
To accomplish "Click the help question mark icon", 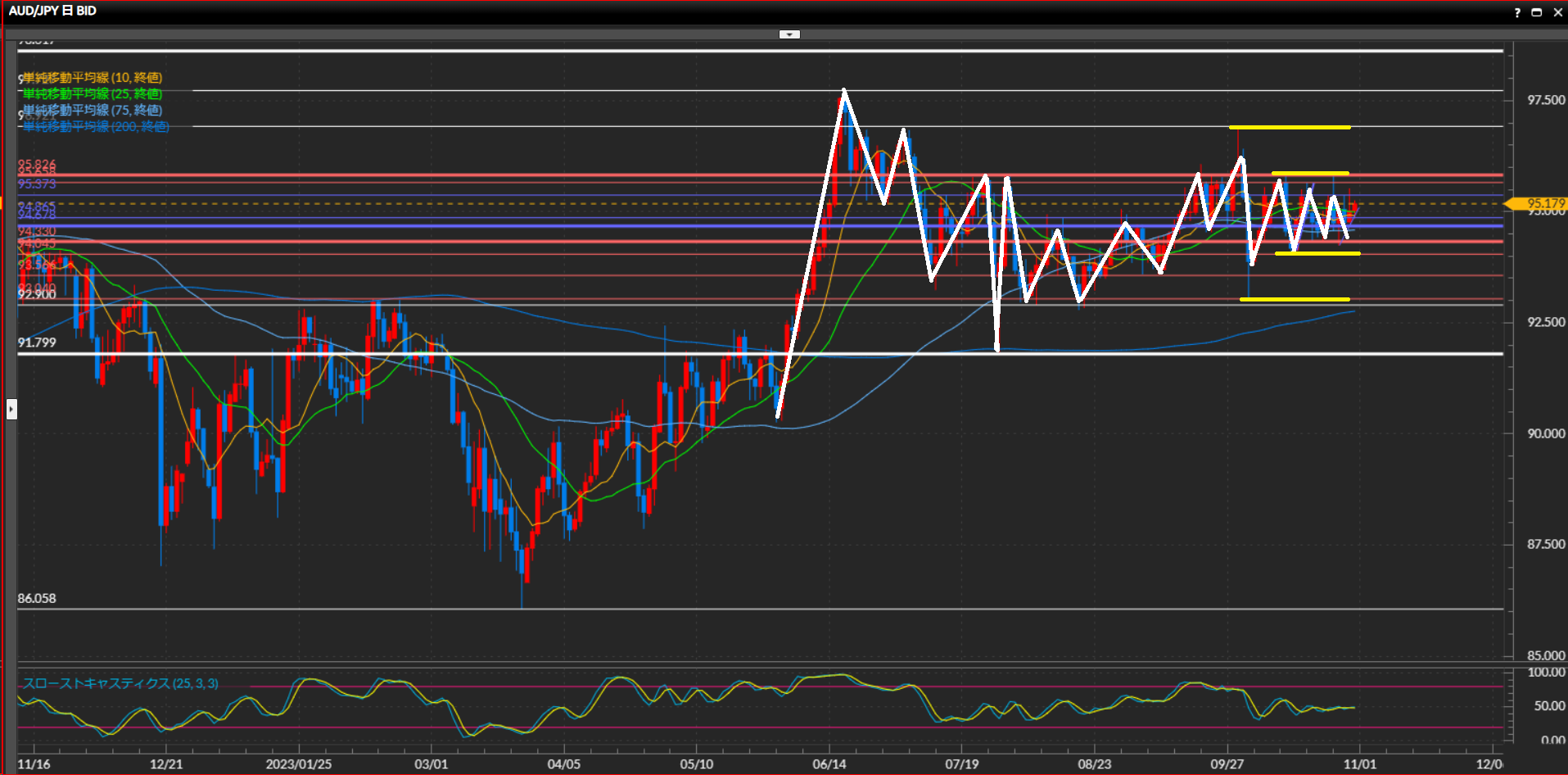I will click(1517, 12).
